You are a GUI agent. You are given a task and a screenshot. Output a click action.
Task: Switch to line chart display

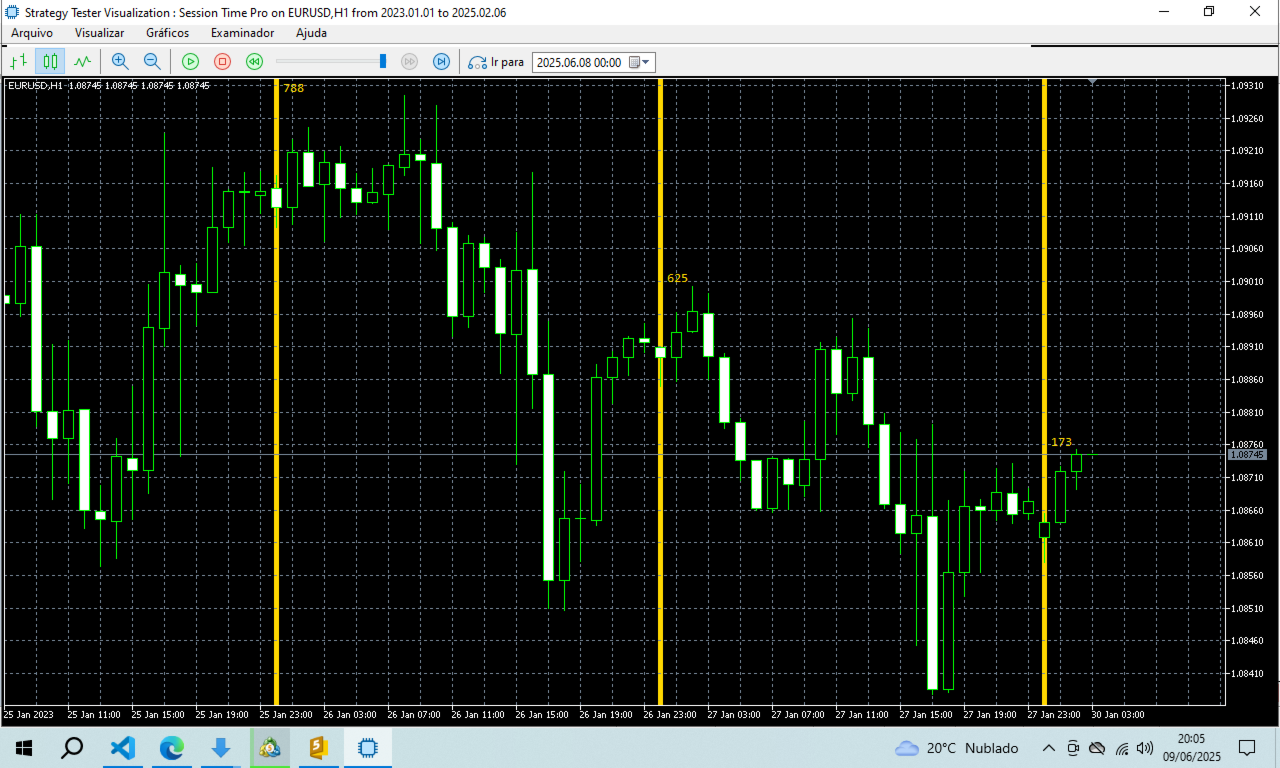tap(82, 61)
